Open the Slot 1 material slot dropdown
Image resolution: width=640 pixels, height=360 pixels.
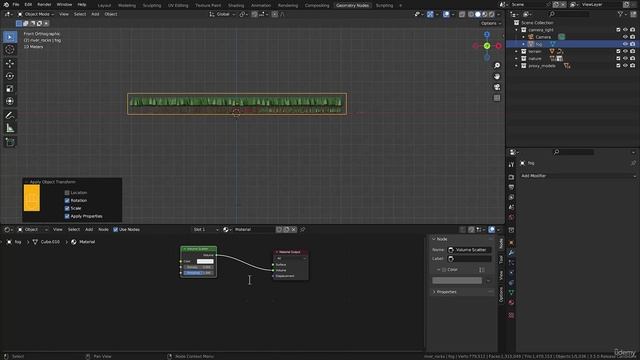point(205,229)
